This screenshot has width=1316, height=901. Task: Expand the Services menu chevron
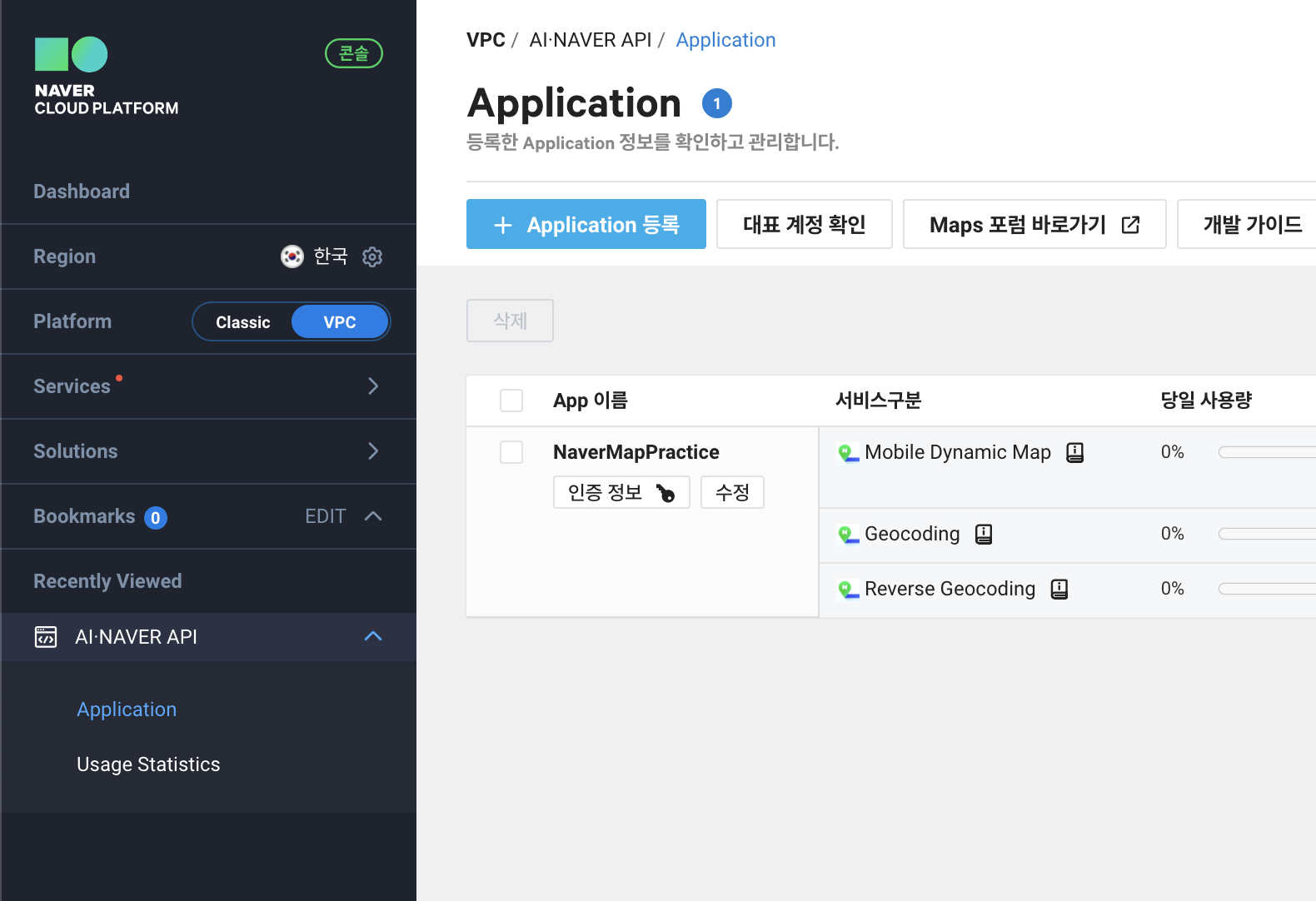[x=373, y=386]
